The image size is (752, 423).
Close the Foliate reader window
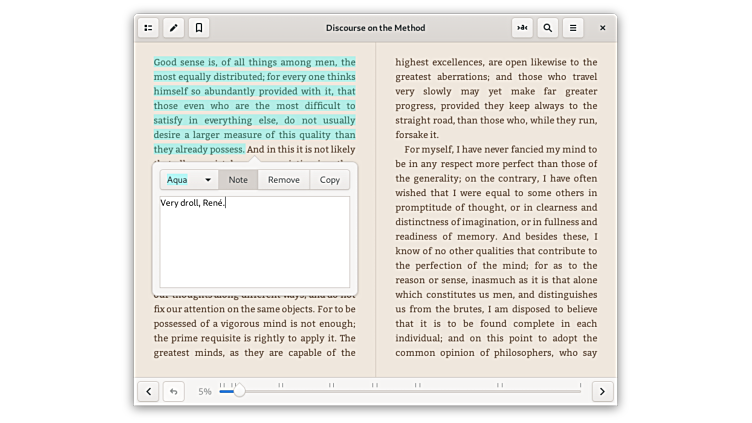point(602,28)
